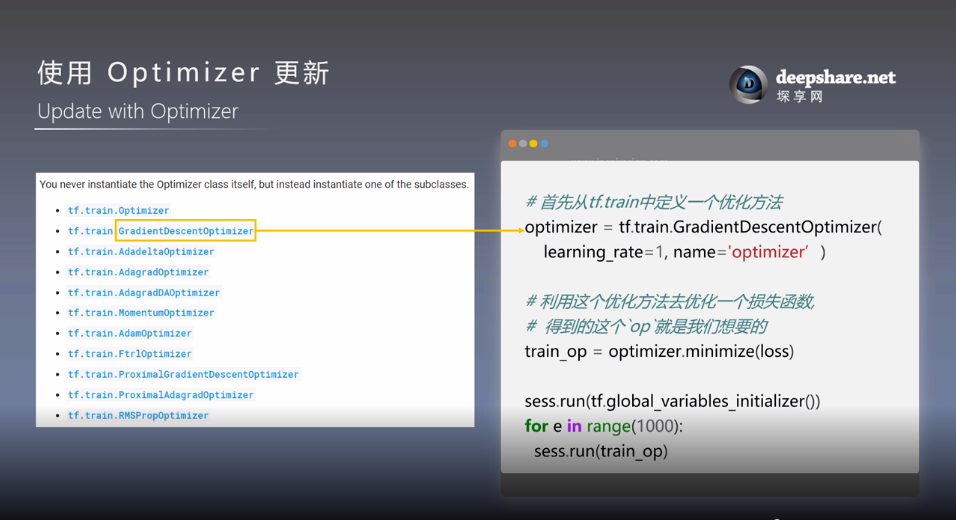The width and height of the screenshot is (956, 520).
Task: Click the yellow dot in code window
Action: pos(534,144)
